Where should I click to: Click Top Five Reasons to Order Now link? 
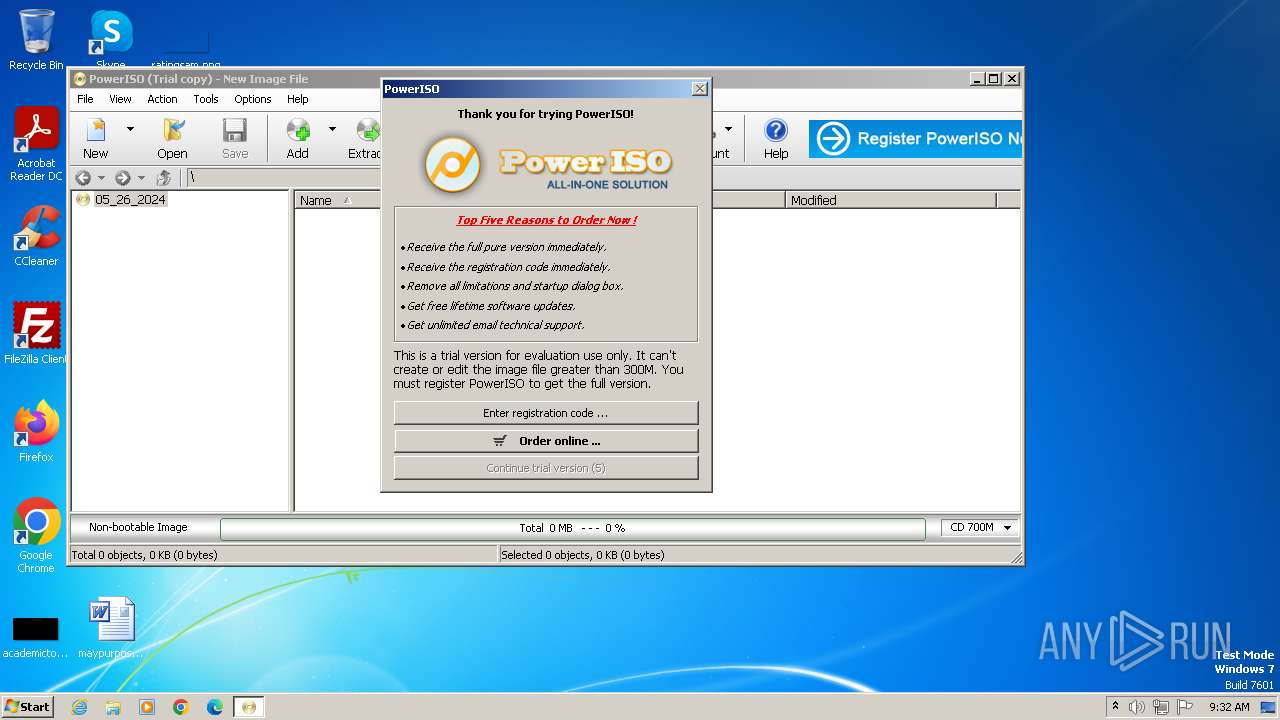[547, 220]
